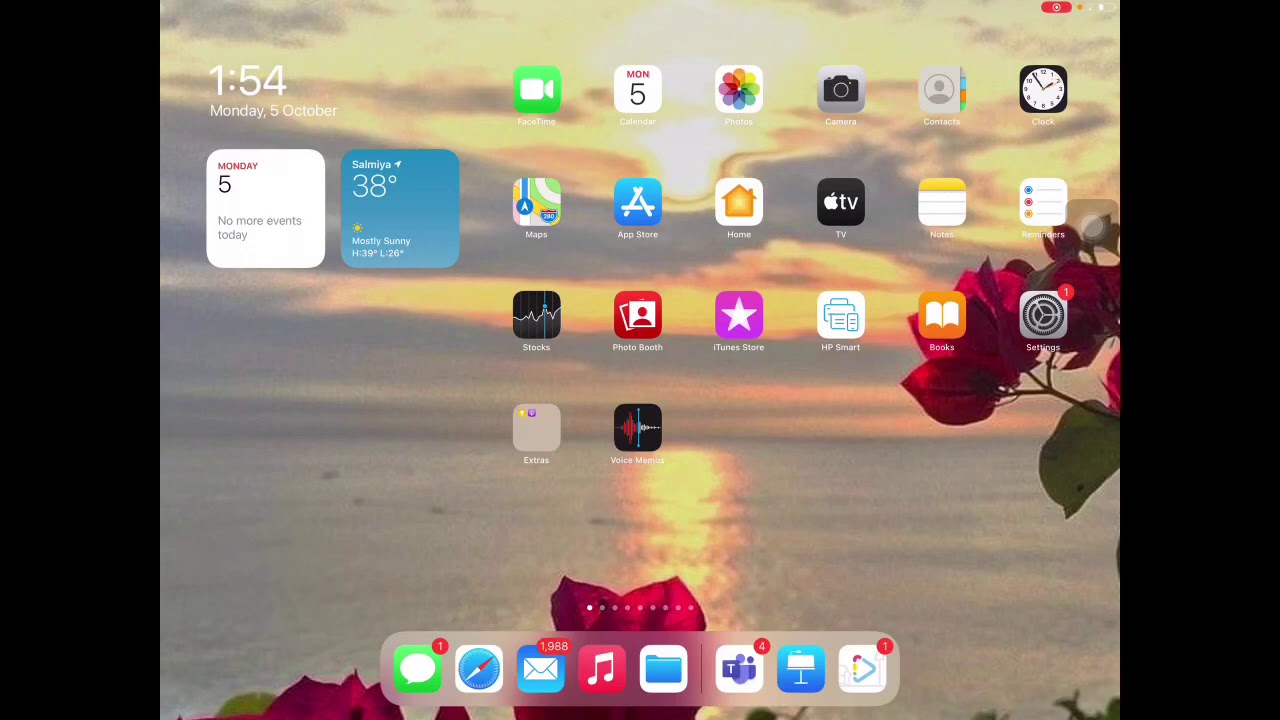Viewport: 1280px width, 720px height.
Task: Launch Microsoft Teams from the dock
Action: tap(739, 670)
